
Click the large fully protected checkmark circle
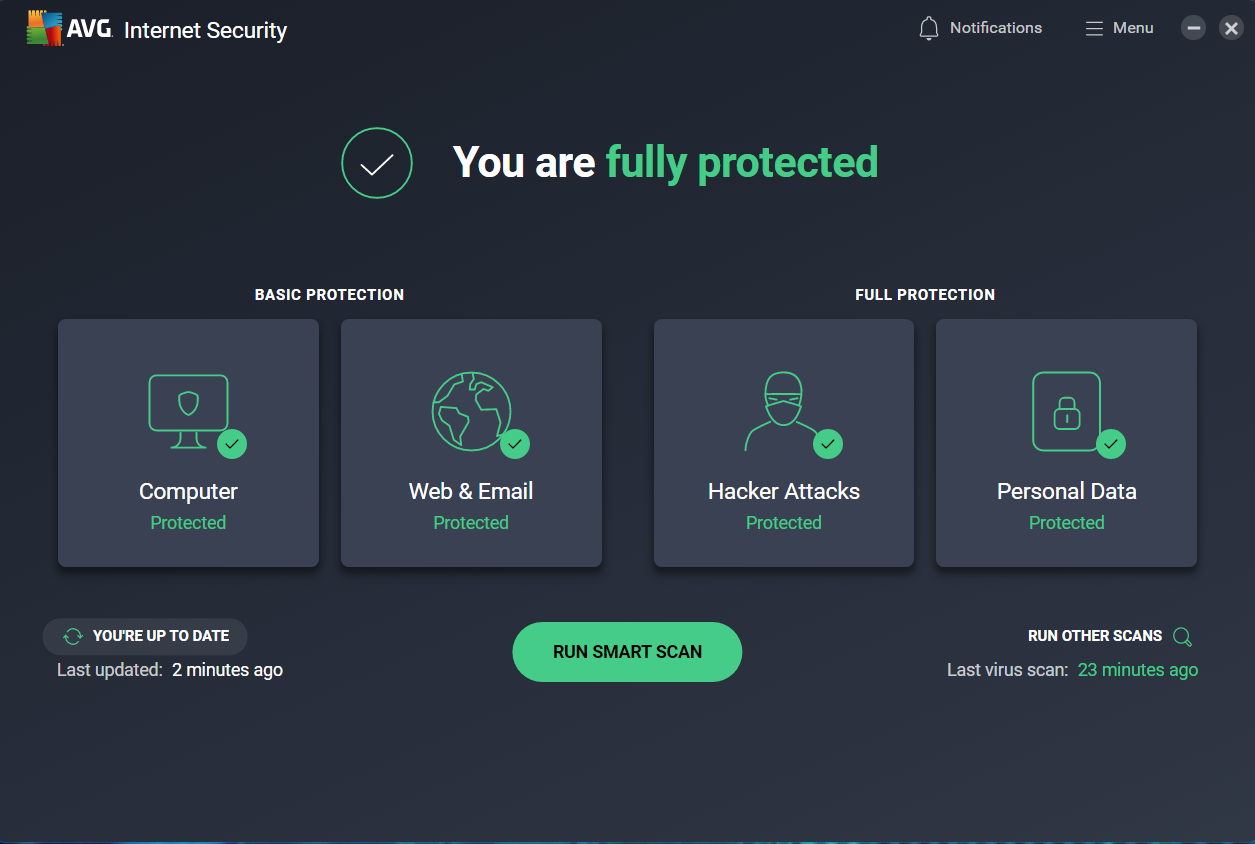pyautogui.click(x=377, y=163)
